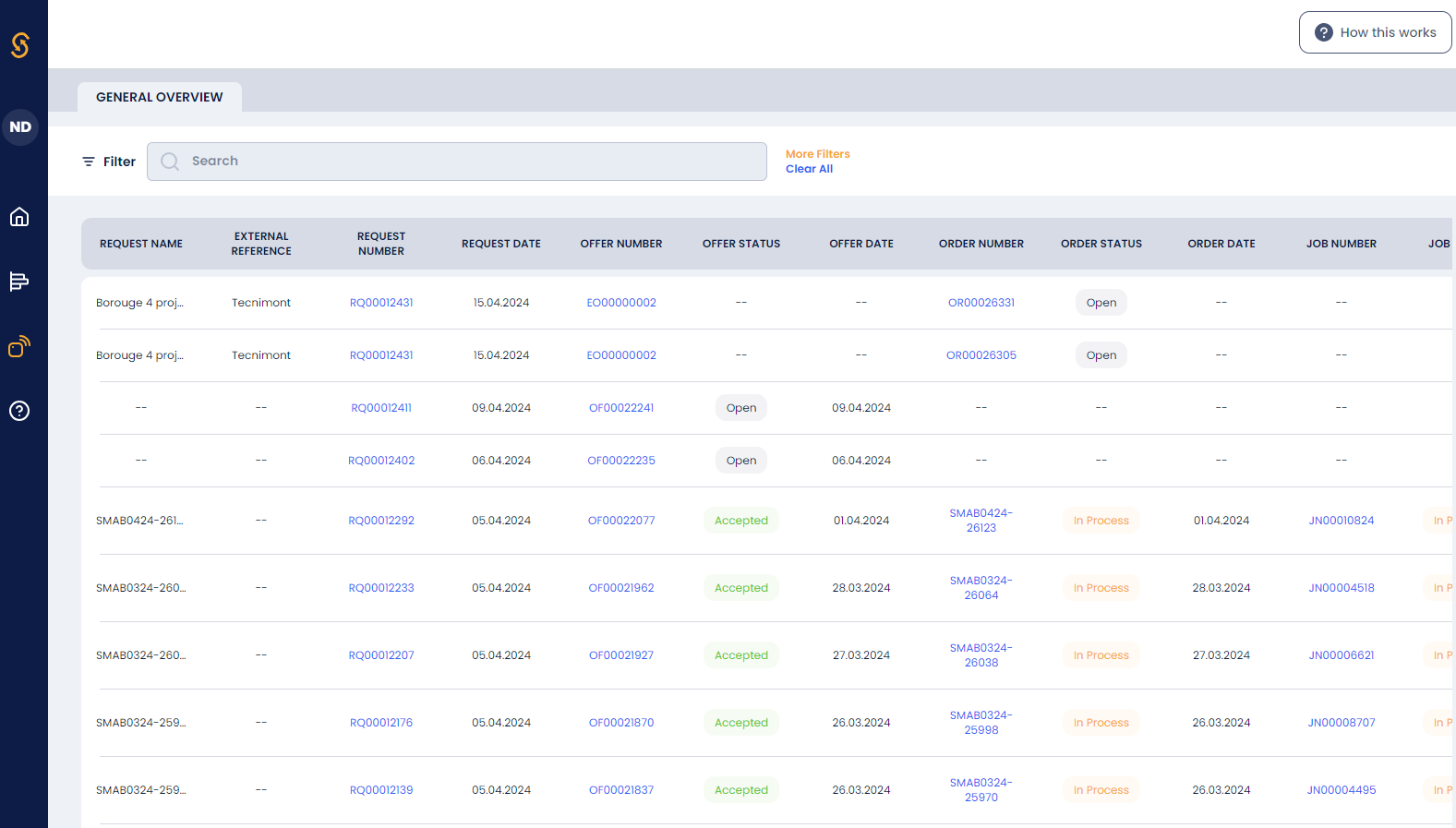
Task: Select External Reference cell in OR00026331 row
Action: tap(261, 303)
